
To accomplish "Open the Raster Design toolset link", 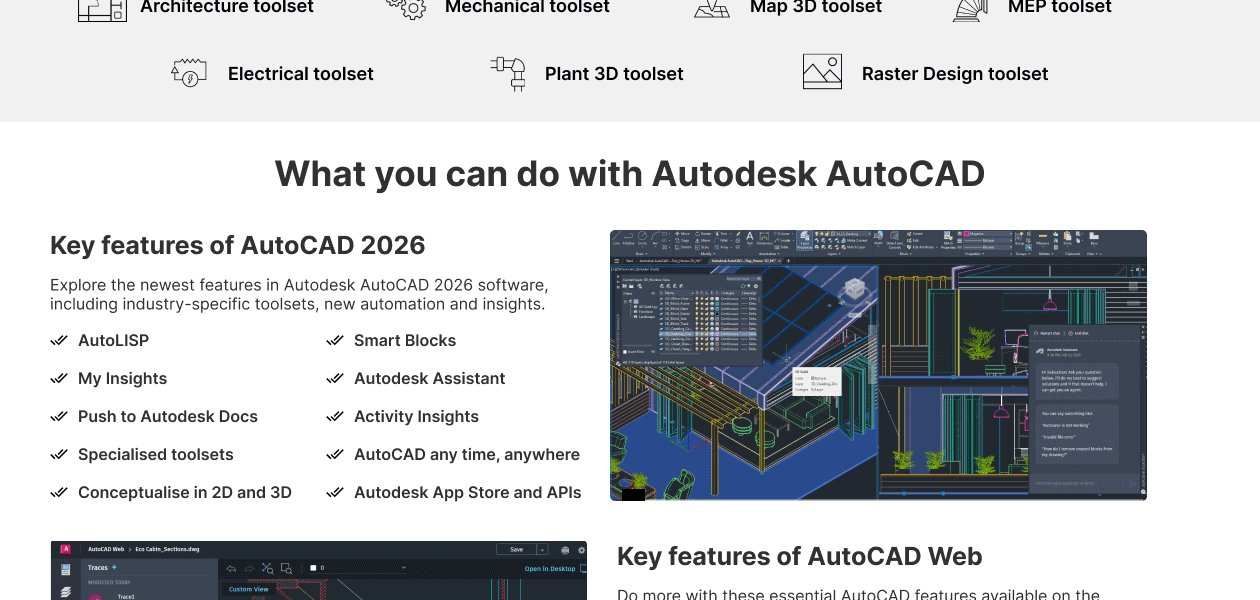I will click(954, 74).
